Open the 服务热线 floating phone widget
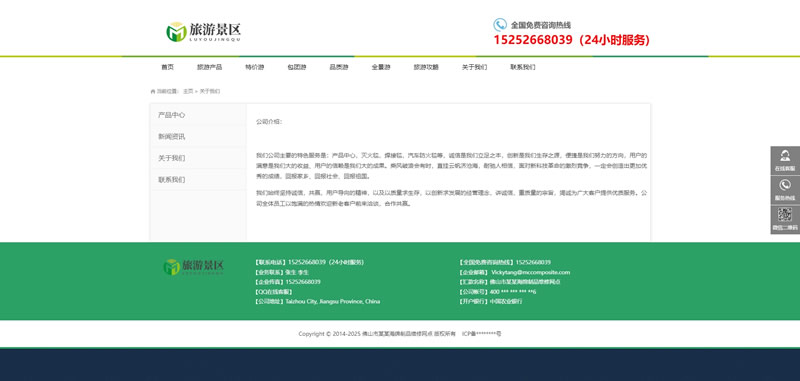Viewport: 800px width, 381px height. (785, 190)
